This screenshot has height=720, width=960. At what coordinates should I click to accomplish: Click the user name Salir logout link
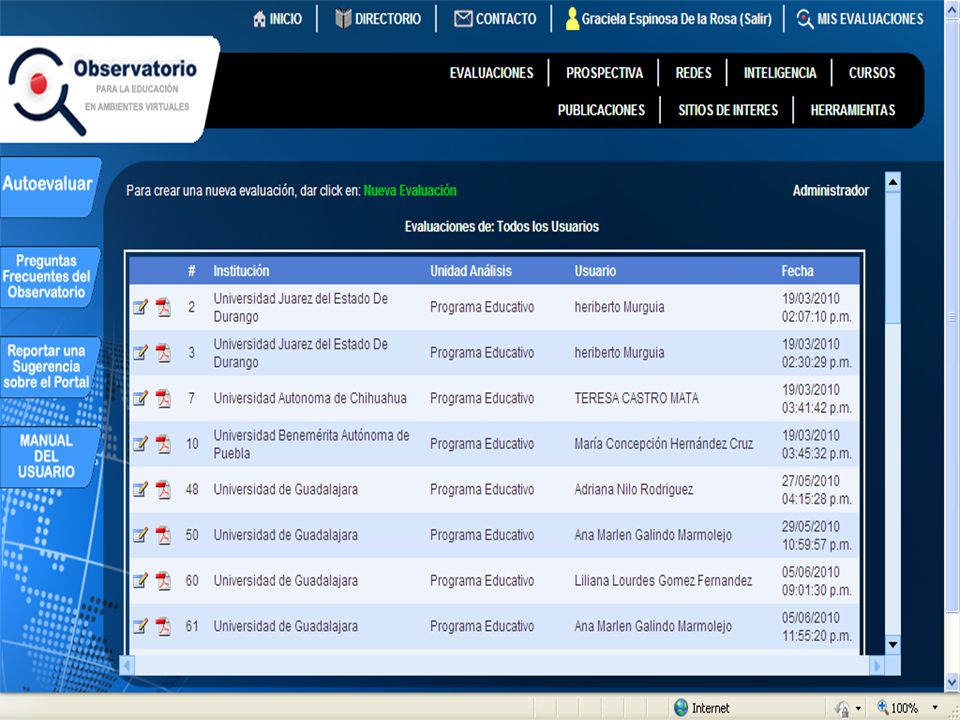click(677, 19)
